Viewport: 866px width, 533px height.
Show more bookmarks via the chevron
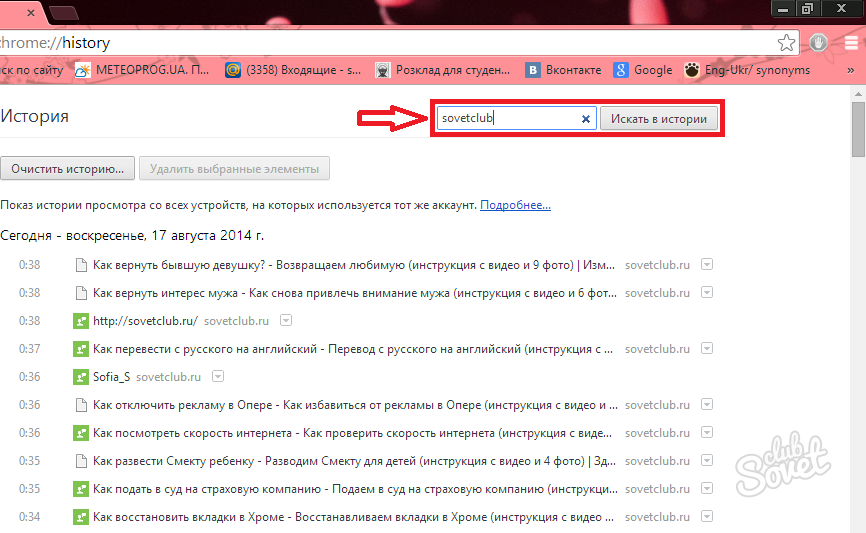[851, 70]
